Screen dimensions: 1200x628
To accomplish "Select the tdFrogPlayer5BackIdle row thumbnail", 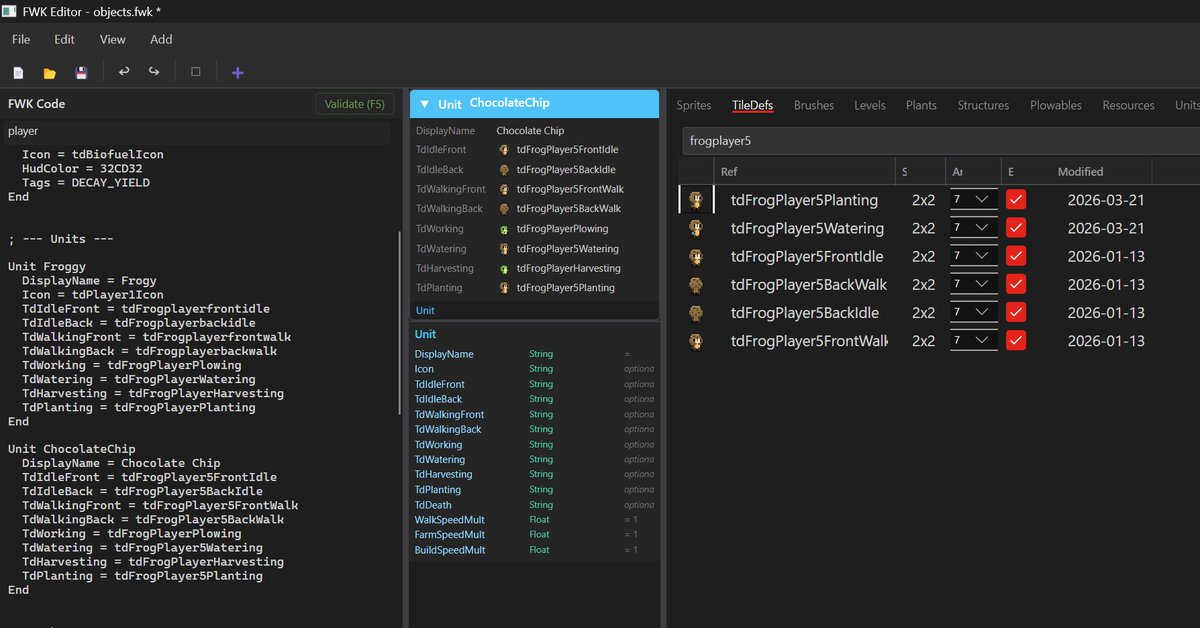I will (x=696, y=313).
